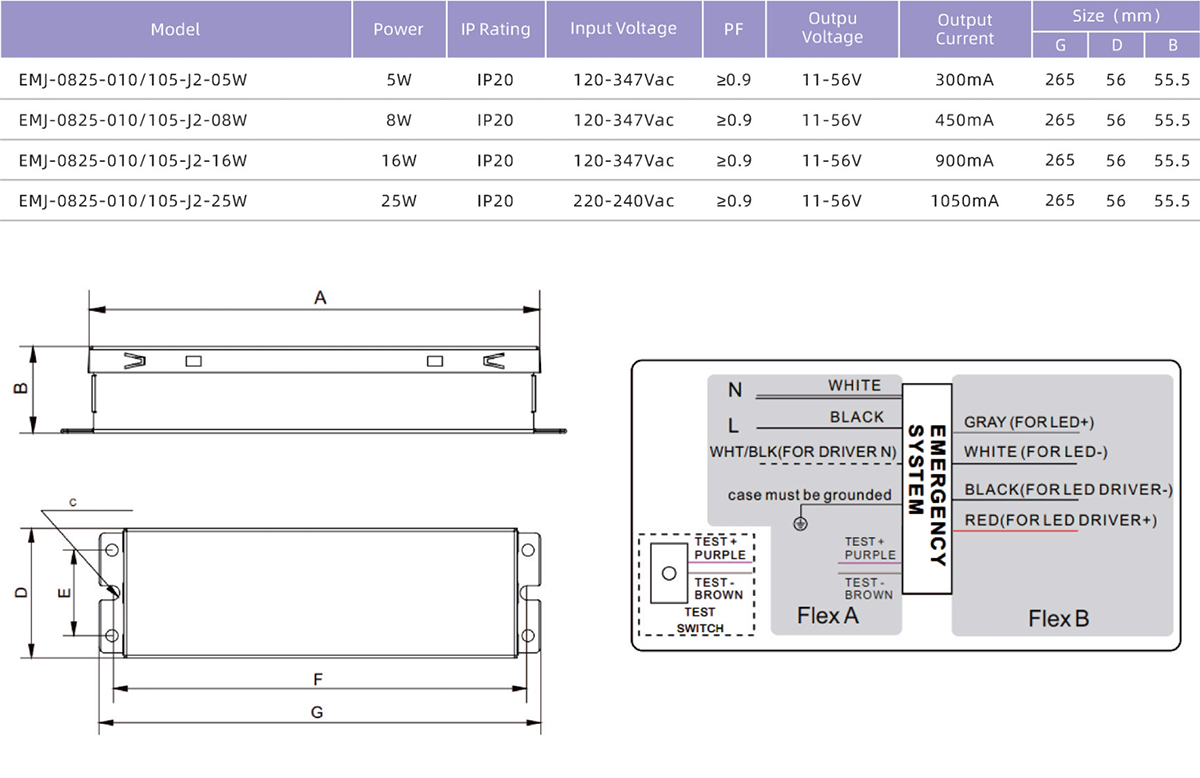Image resolution: width=1200 pixels, height=778 pixels.
Task: Click the Flex B label
Action: 1058,619
